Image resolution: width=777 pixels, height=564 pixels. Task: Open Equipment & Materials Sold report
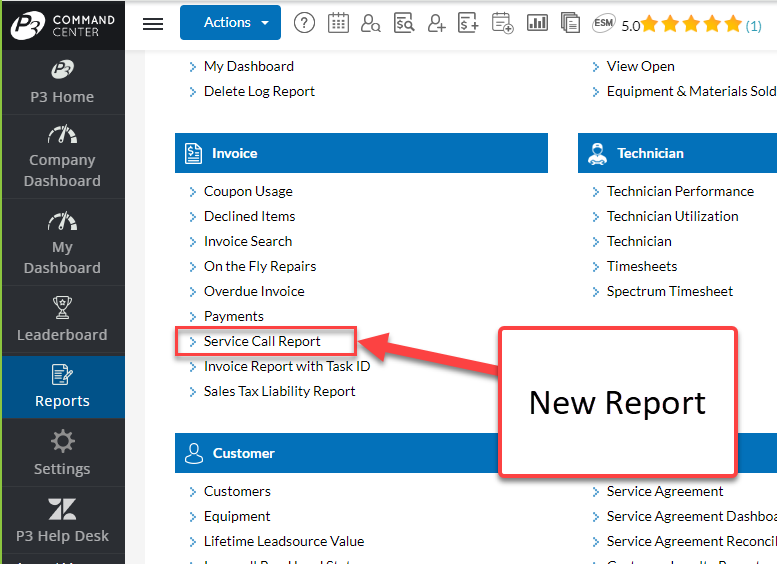click(691, 91)
